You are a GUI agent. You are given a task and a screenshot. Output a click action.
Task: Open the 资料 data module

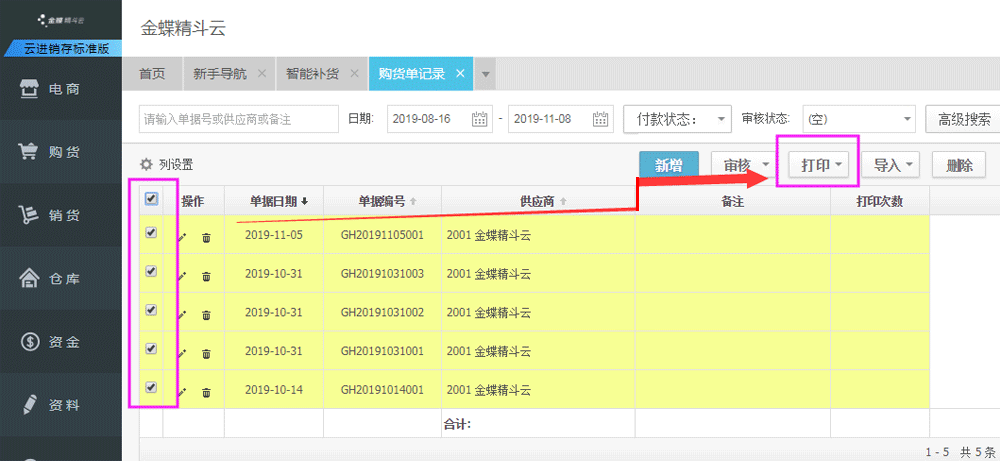(x=61, y=405)
